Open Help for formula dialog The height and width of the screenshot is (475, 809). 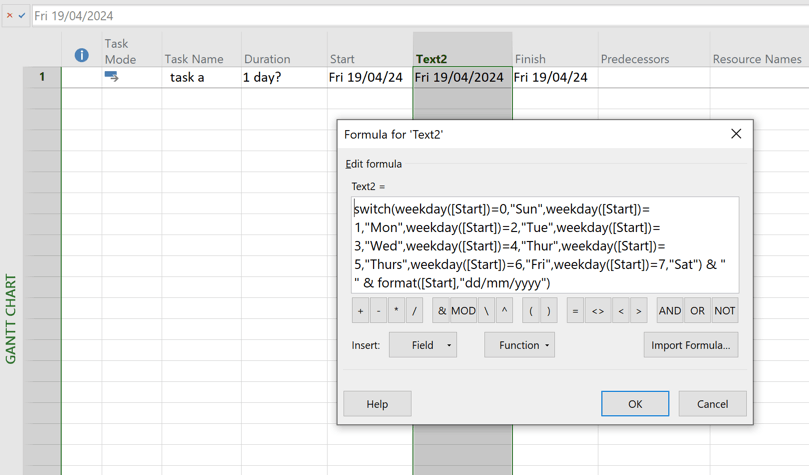tap(377, 404)
